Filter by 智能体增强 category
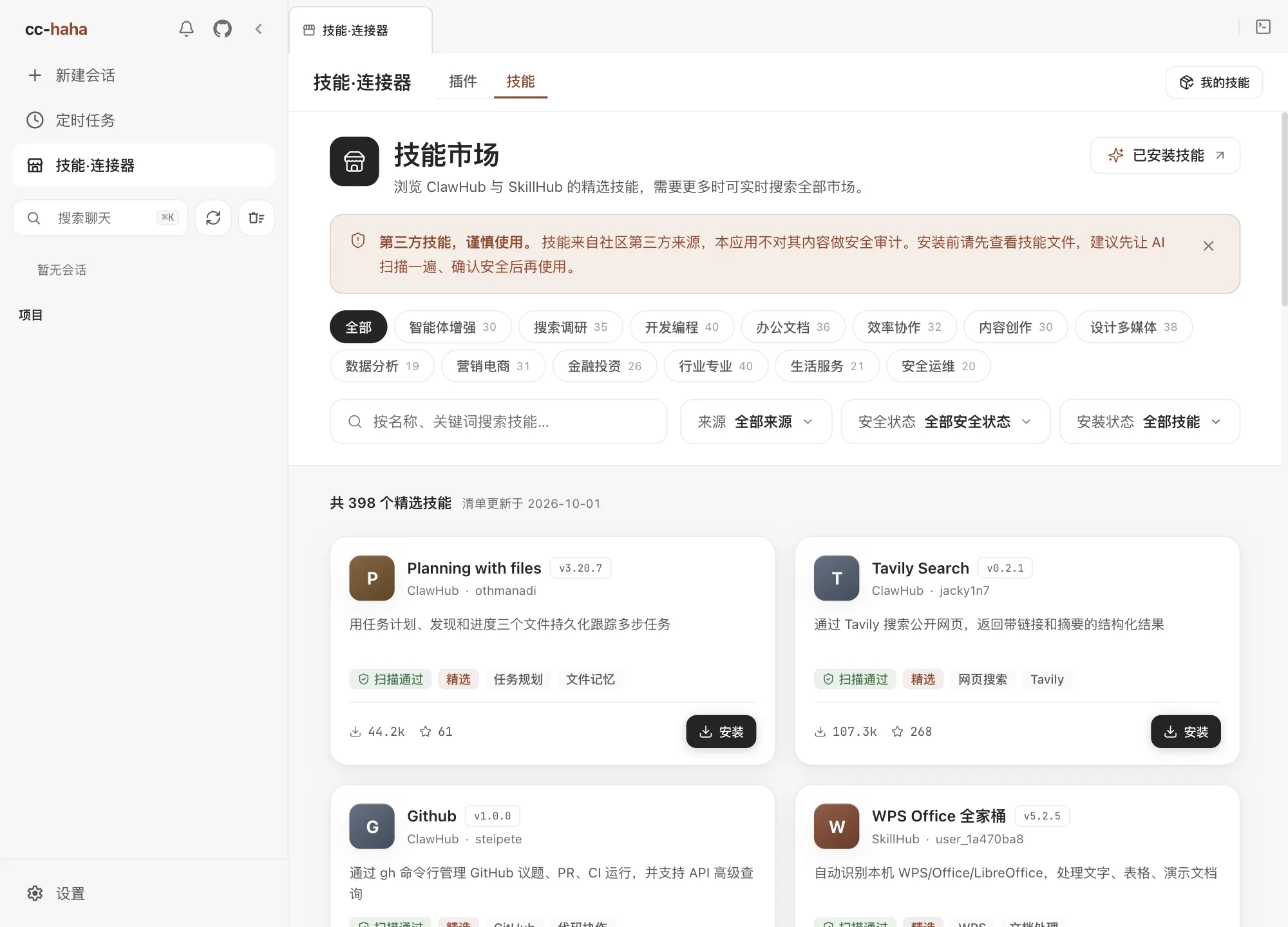 (453, 327)
